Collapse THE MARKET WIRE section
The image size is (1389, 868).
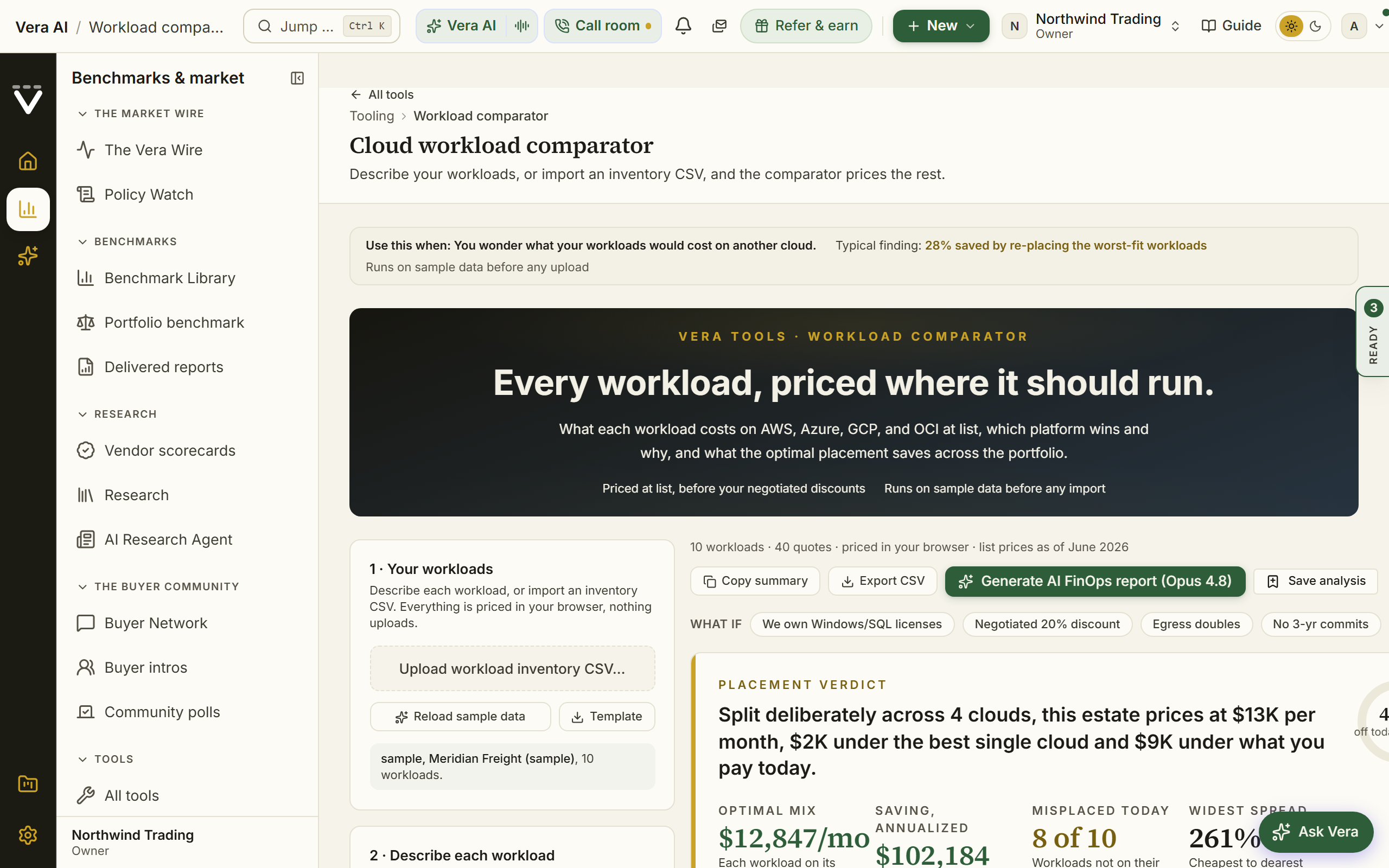coord(141,114)
